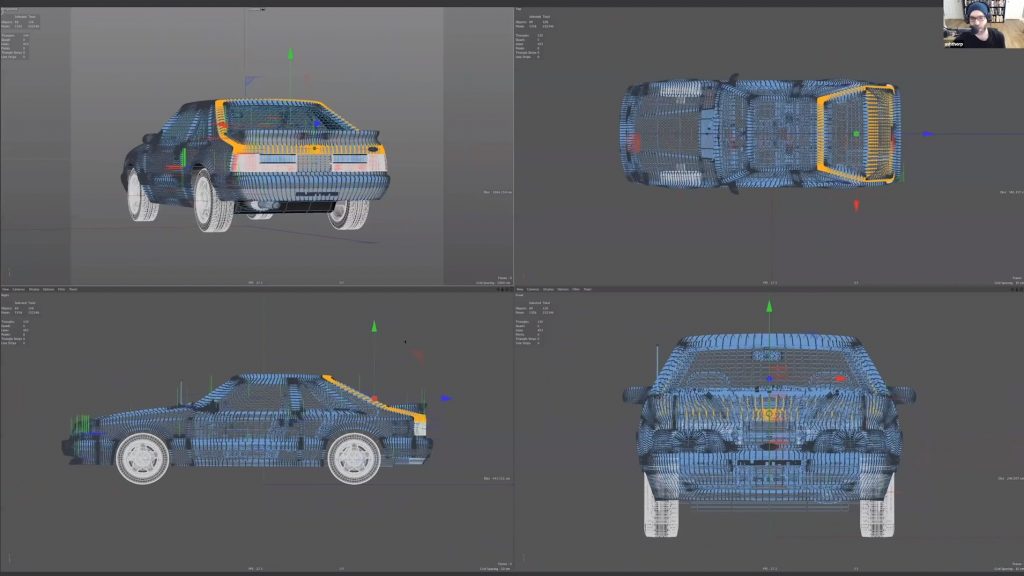1024x576 pixels.
Task: Click the green Y-axis arrow in Front view
Action: point(769,306)
